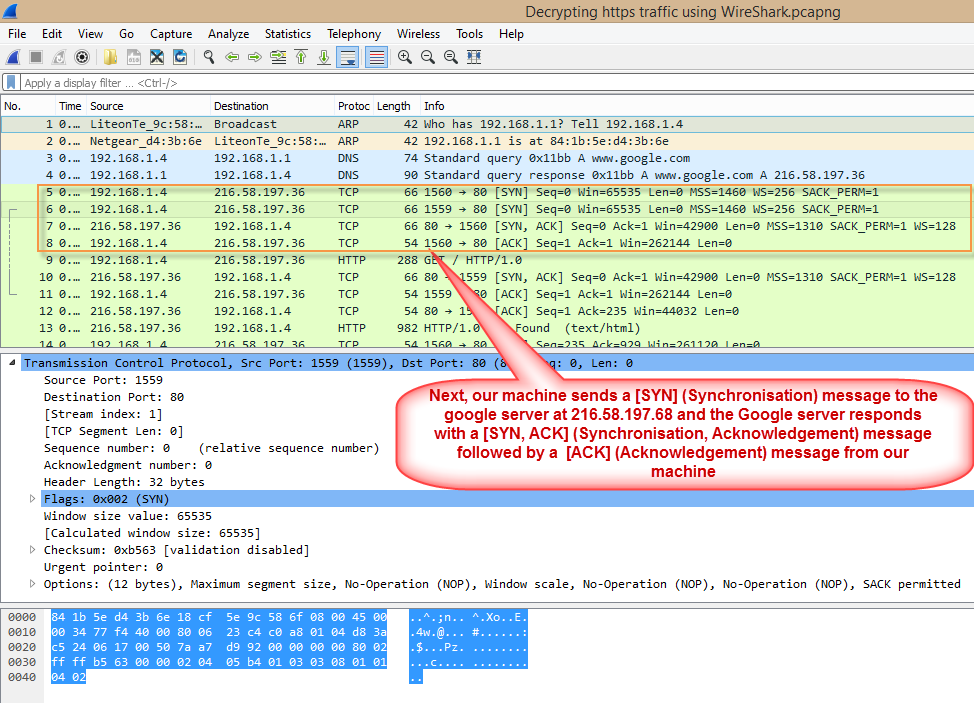Open the Go menu
This screenshot has width=974, height=703.
[x=126, y=34]
